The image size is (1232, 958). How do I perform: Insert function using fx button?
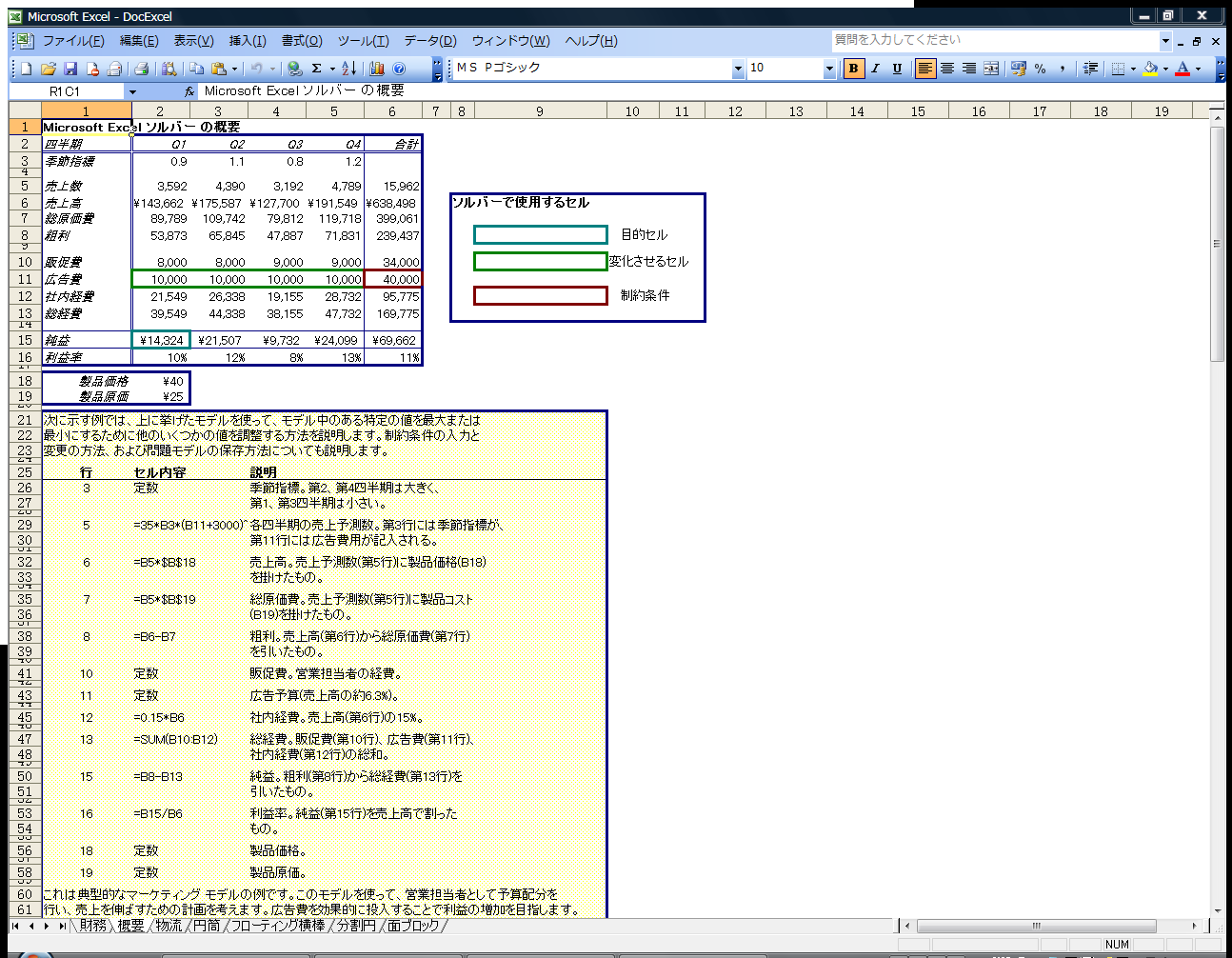[x=189, y=91]
